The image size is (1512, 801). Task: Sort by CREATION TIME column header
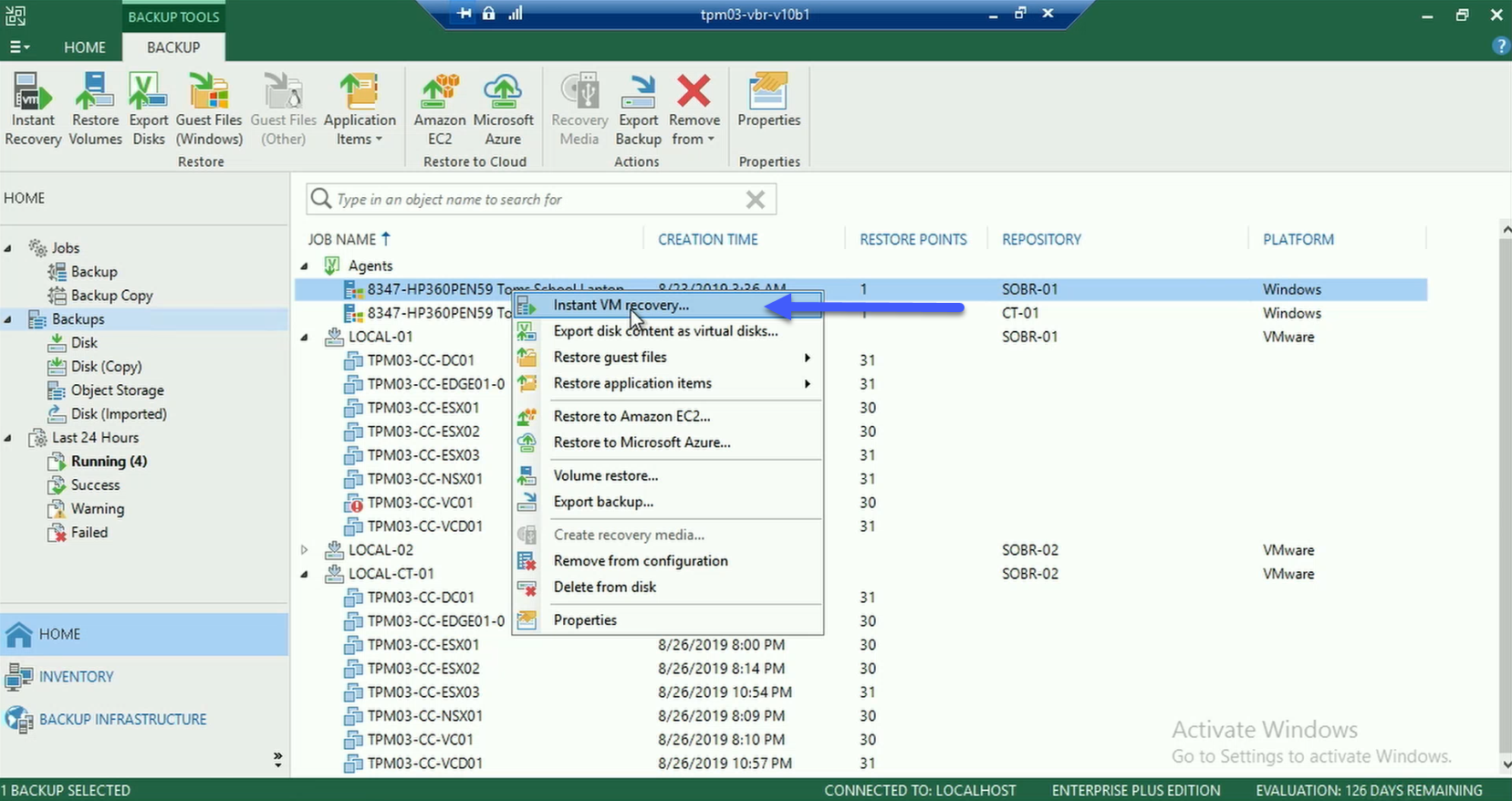coord(708,239)
